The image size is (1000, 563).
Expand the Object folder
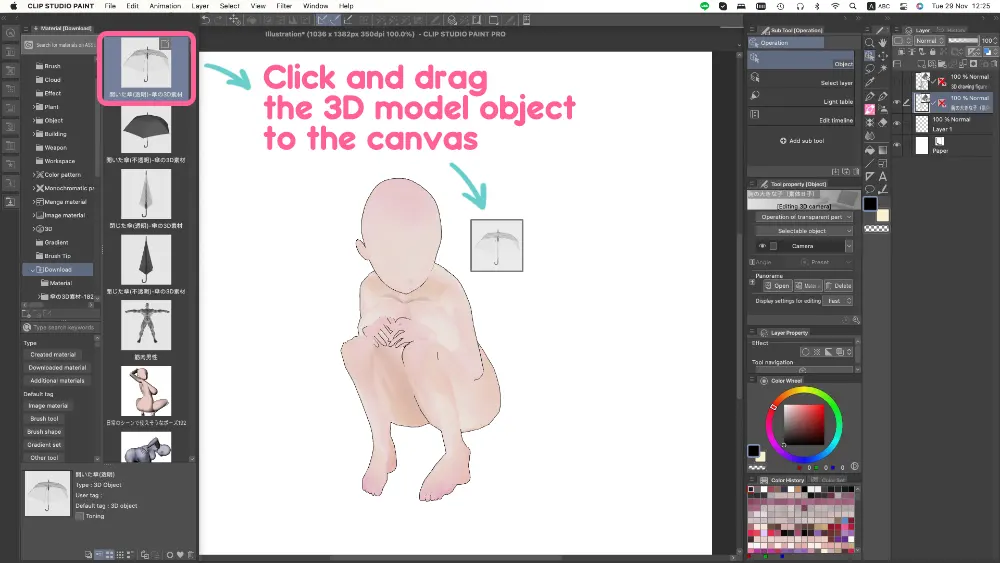pyautogui.click(x=34, y=120)
